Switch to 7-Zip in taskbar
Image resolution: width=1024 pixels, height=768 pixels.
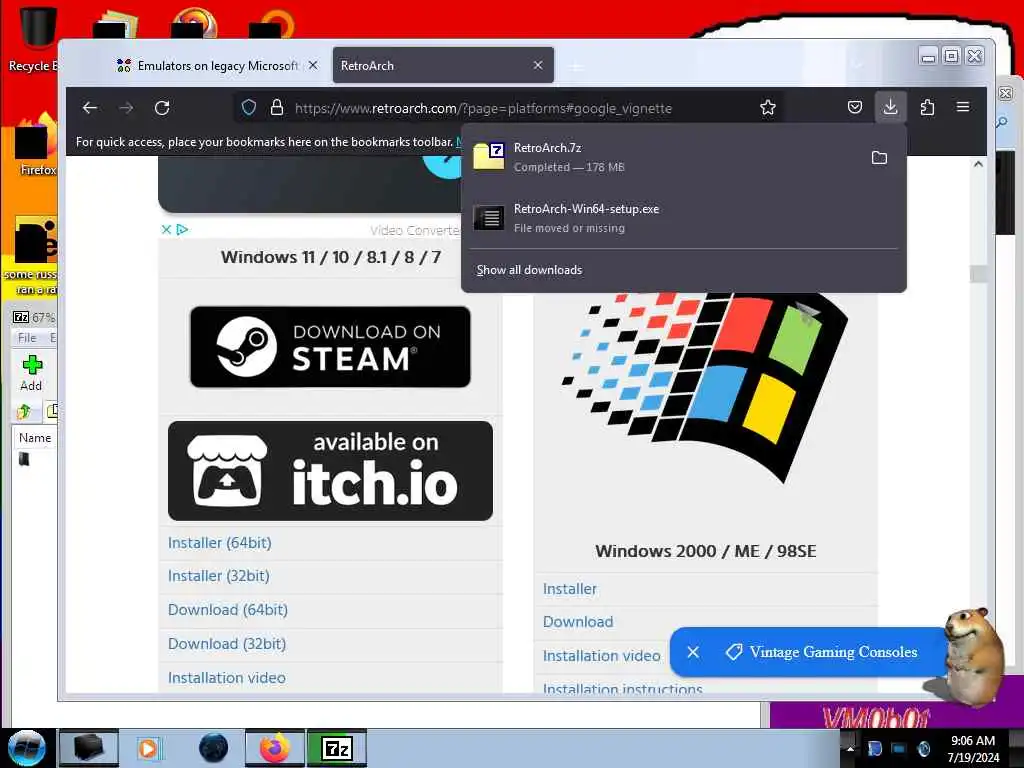click(x=337, y=748)
